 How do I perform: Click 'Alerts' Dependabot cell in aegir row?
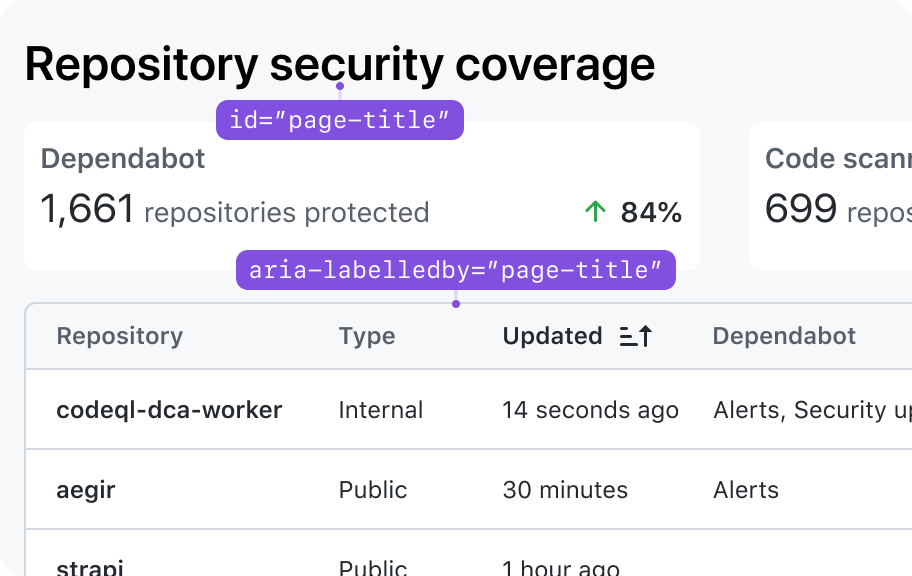pos(746,490)
